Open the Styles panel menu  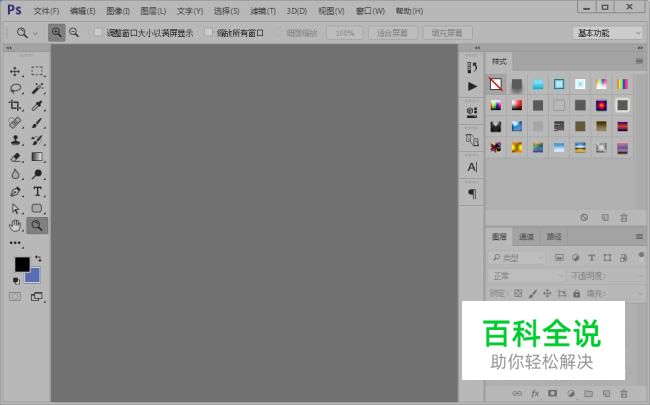(639, 61)
